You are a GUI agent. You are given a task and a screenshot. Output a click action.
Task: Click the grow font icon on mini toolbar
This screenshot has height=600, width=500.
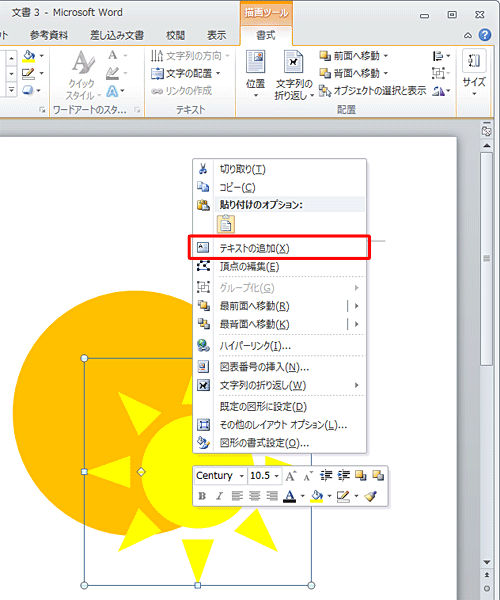(291, 476)
